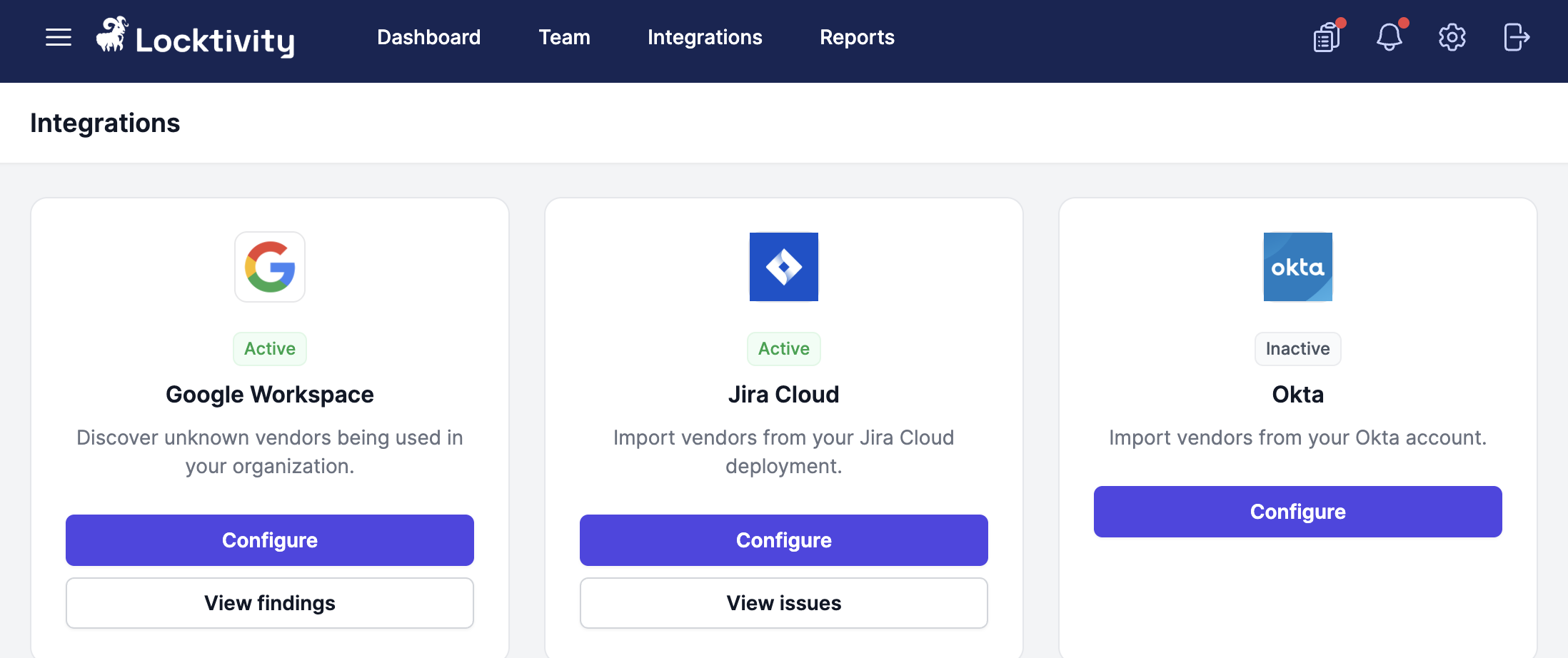The height and width of the screenshot is (658, 1568).
Task: Click the Okta logo
Action: click(1298, 267)
